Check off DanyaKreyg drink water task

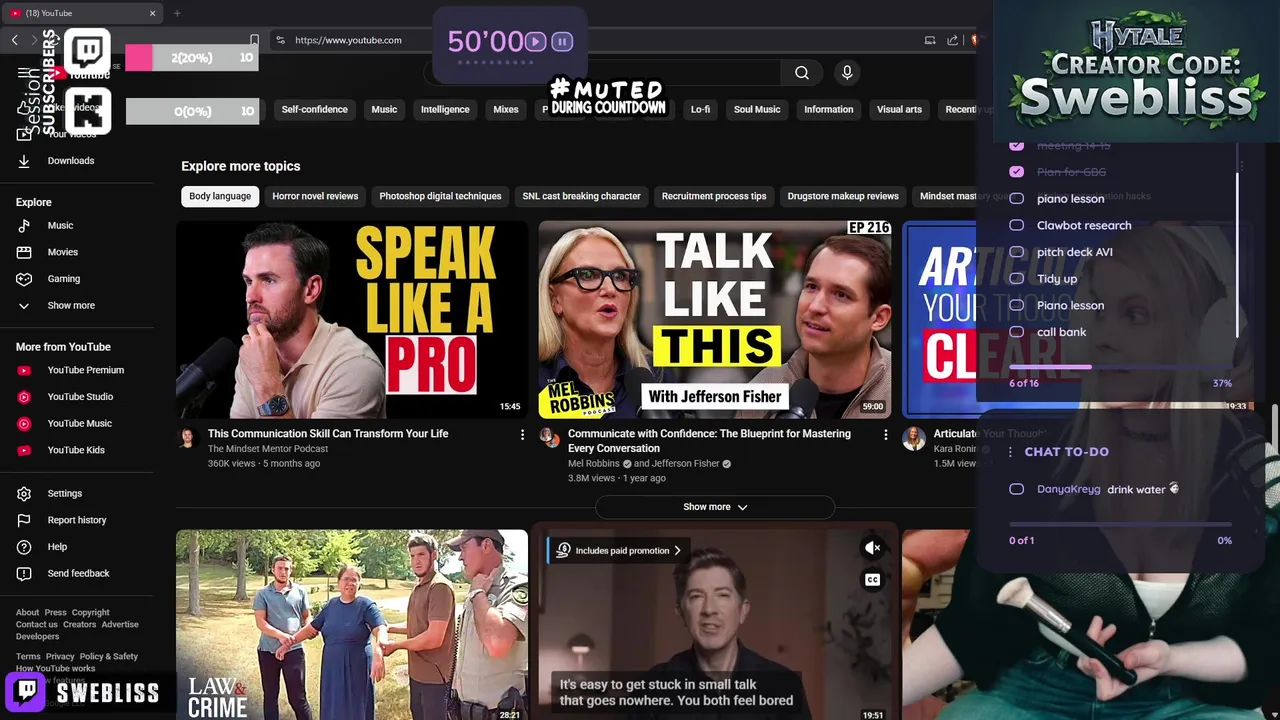(1017, 489)
